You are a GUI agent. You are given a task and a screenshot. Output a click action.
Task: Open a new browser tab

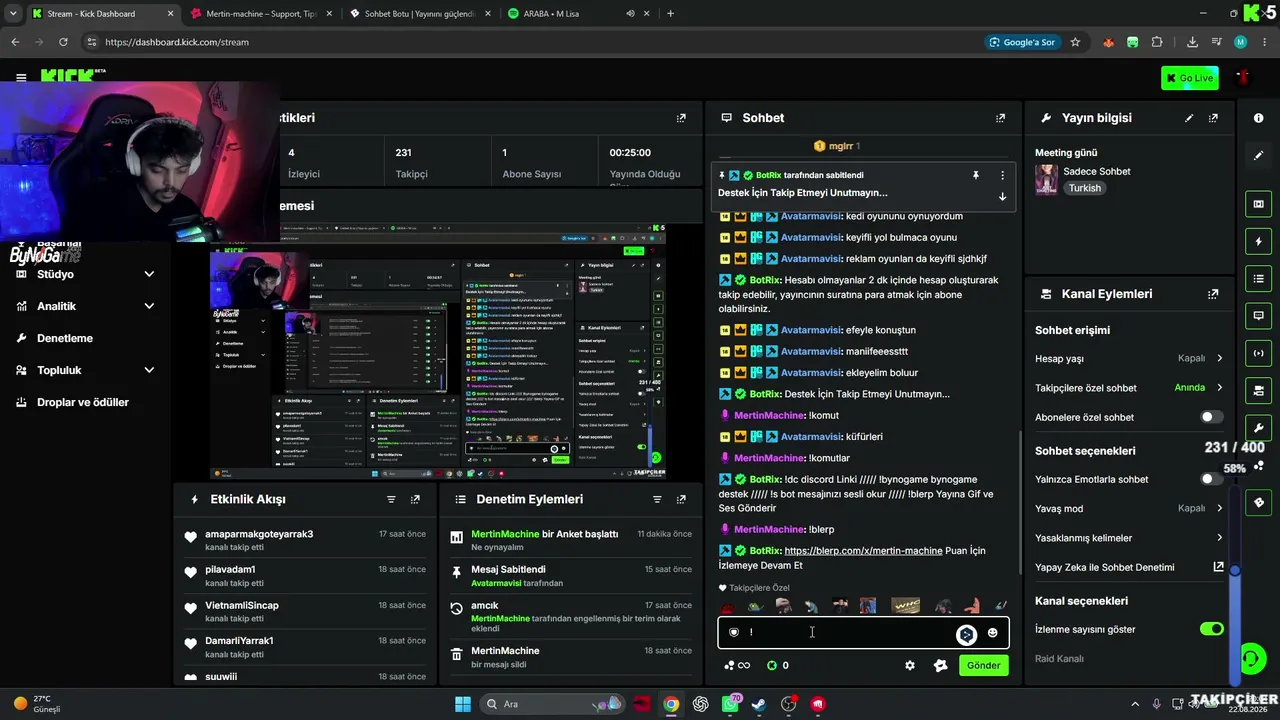click(670, 14)
